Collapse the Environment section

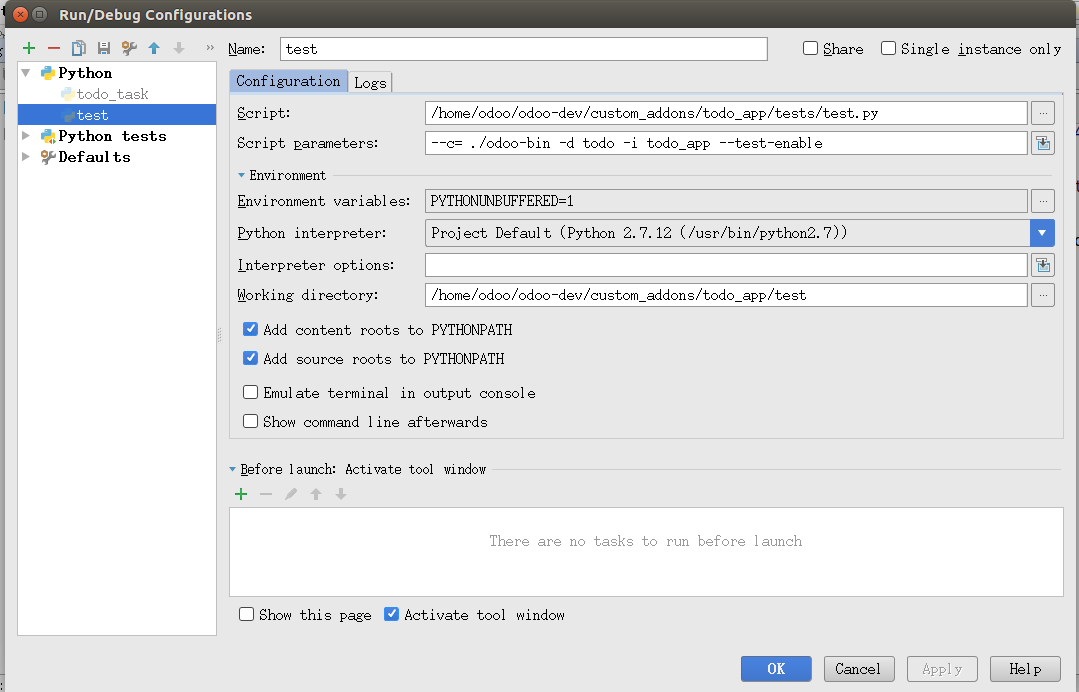click(242, 175)
